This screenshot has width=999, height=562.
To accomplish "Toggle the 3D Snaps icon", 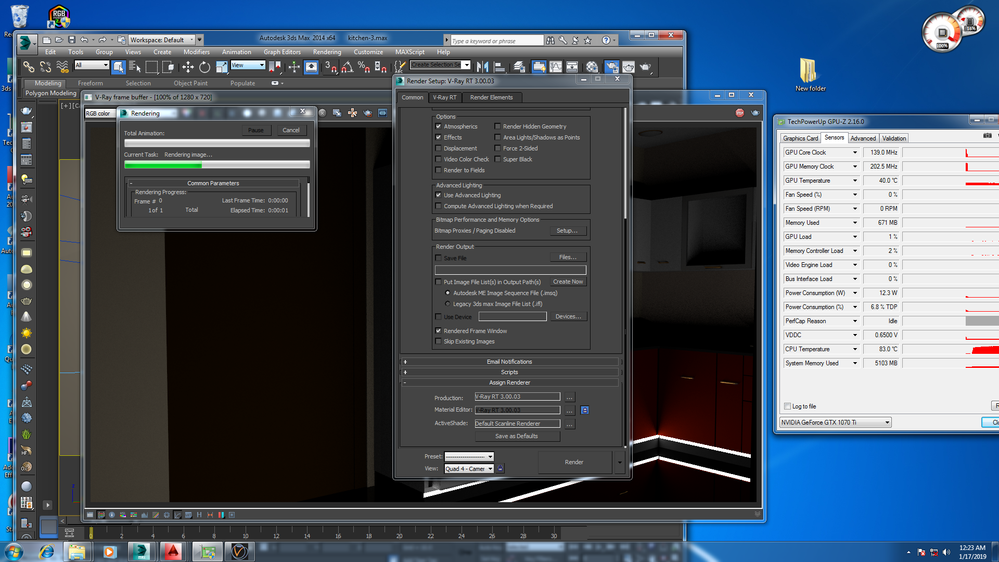I will (x=331, y=66).
